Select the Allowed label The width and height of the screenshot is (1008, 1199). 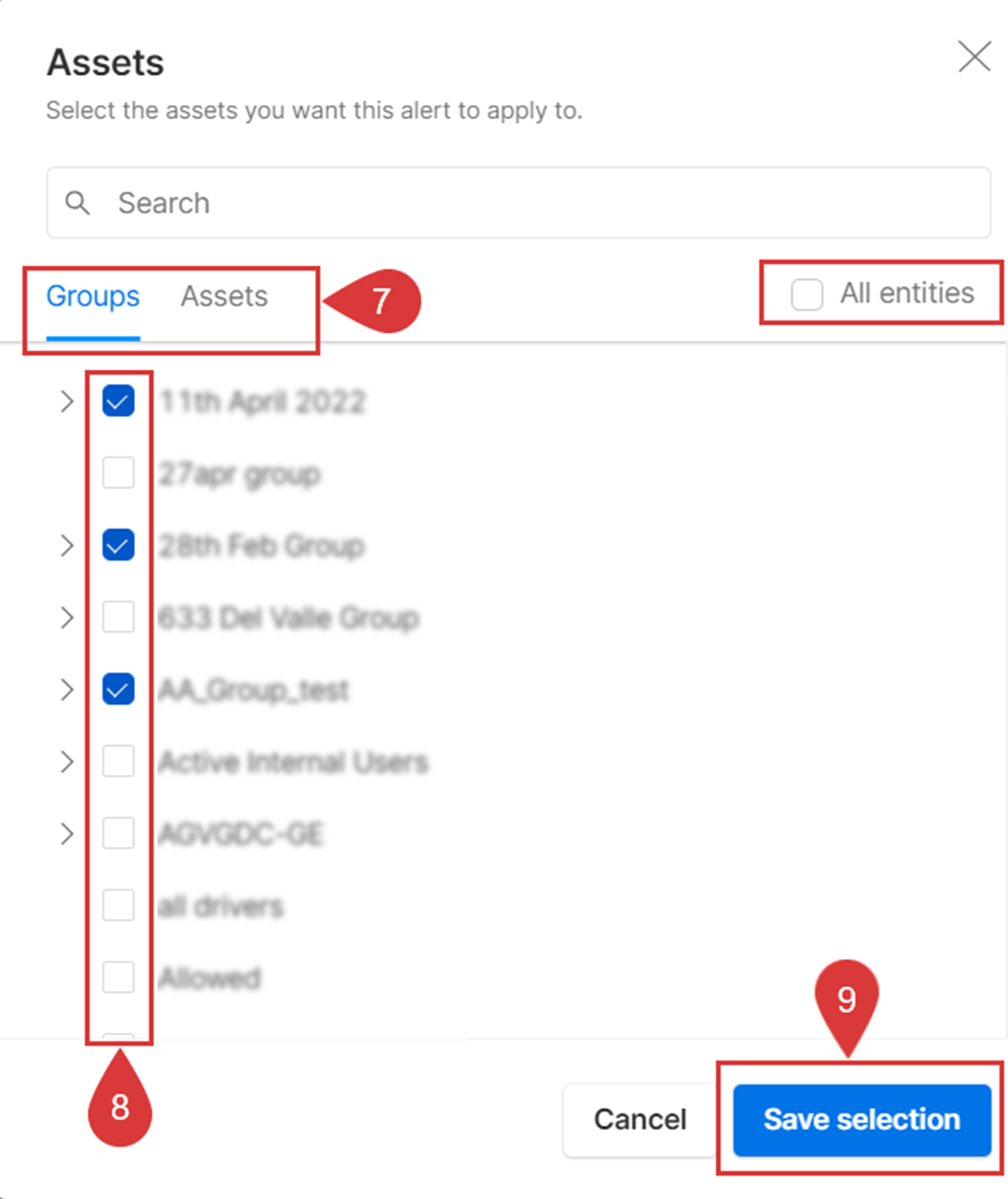click(x=210, y=978)
